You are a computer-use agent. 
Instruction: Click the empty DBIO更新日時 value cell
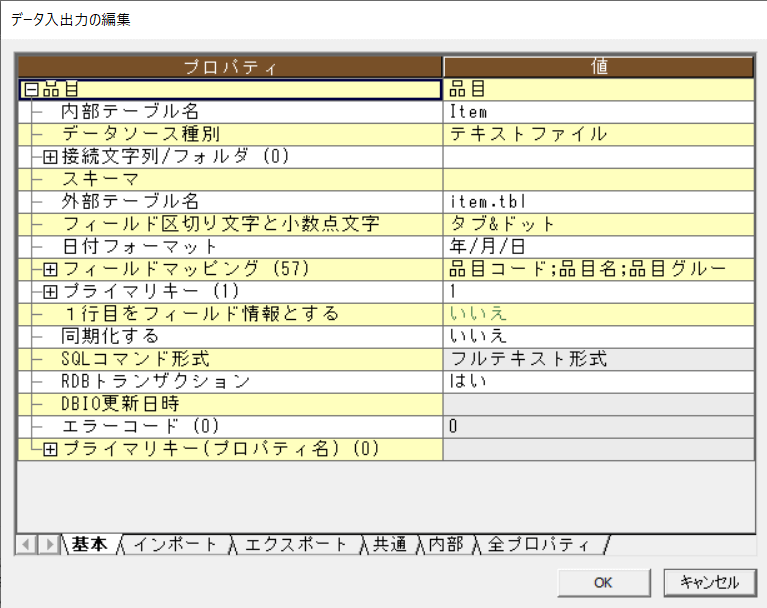click(599, 405)
